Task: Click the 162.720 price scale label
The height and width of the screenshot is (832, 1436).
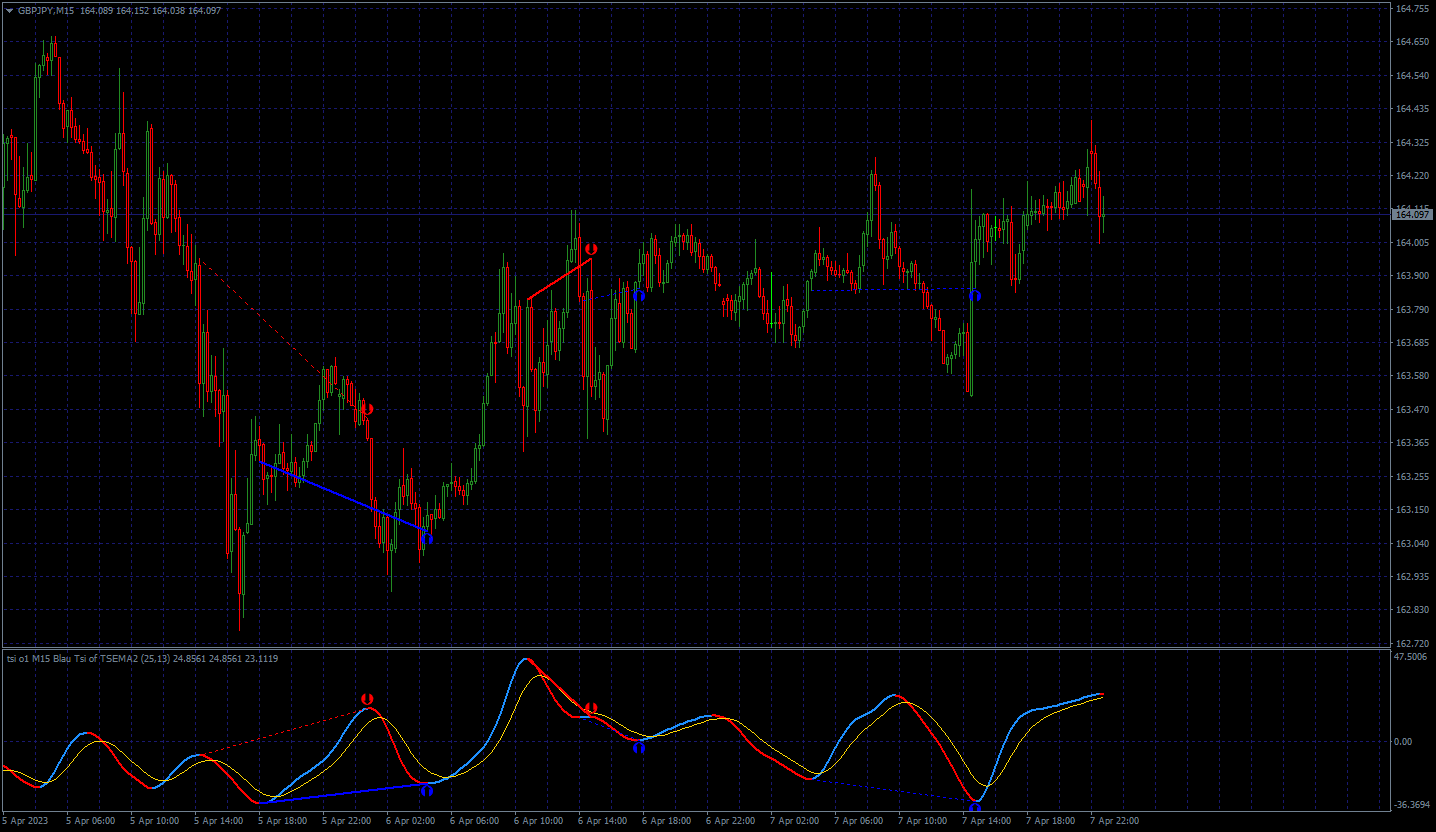Action: [1411, 643]
